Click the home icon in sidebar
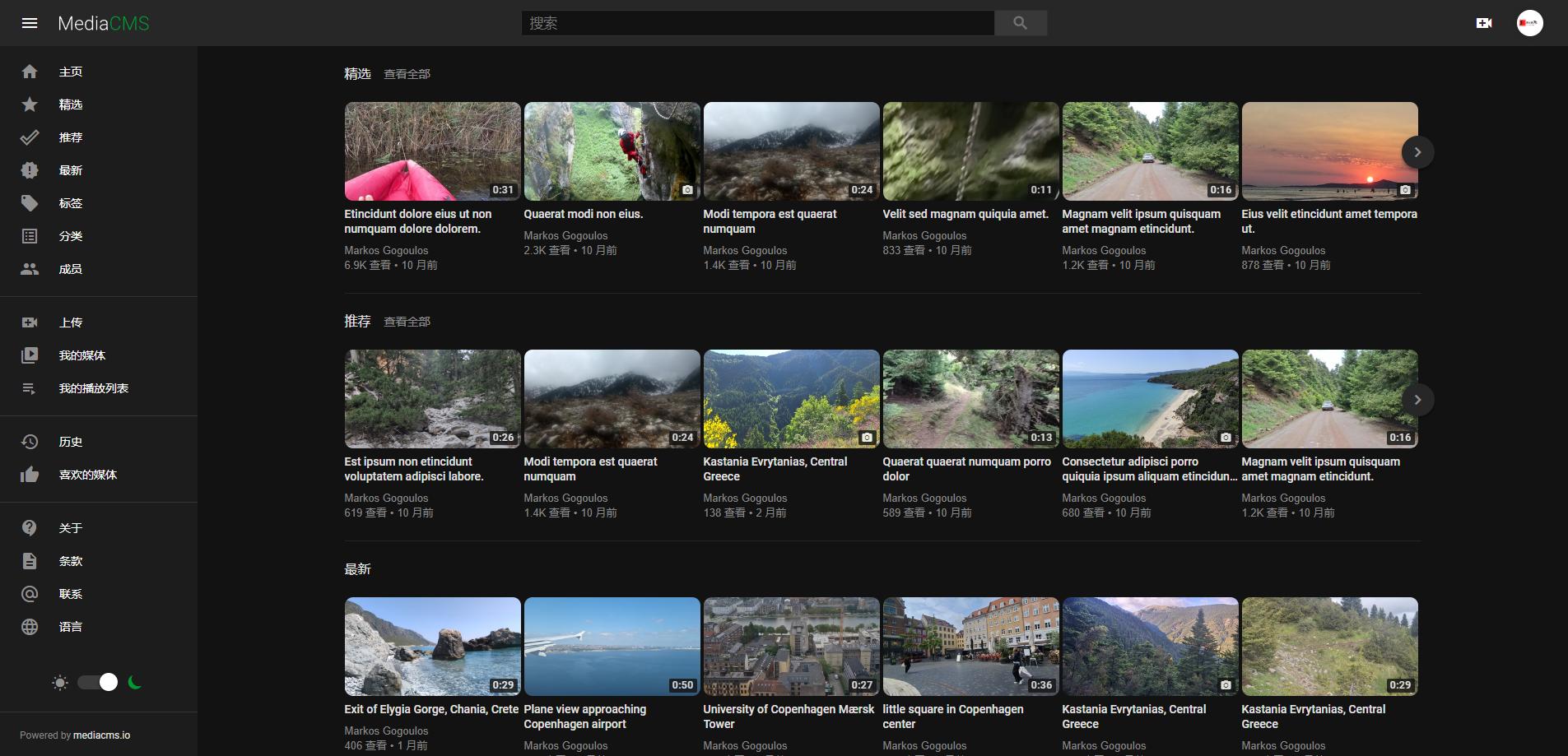This screenshot has width=1568, height=756. pos(30,72)
